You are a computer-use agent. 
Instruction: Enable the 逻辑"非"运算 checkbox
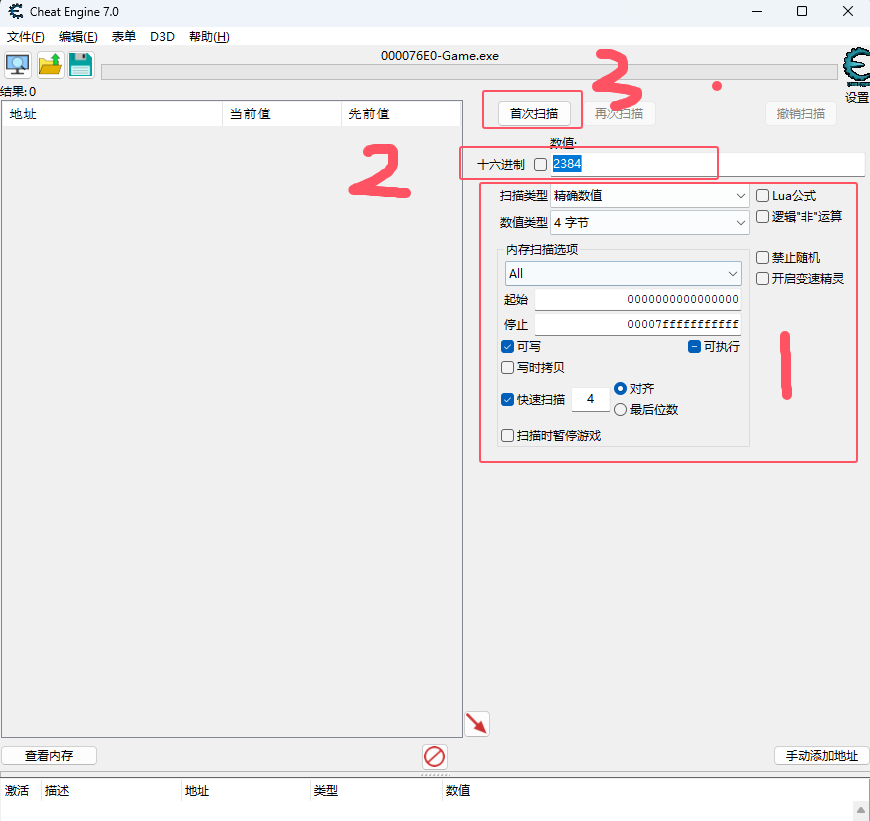[762, 216]
